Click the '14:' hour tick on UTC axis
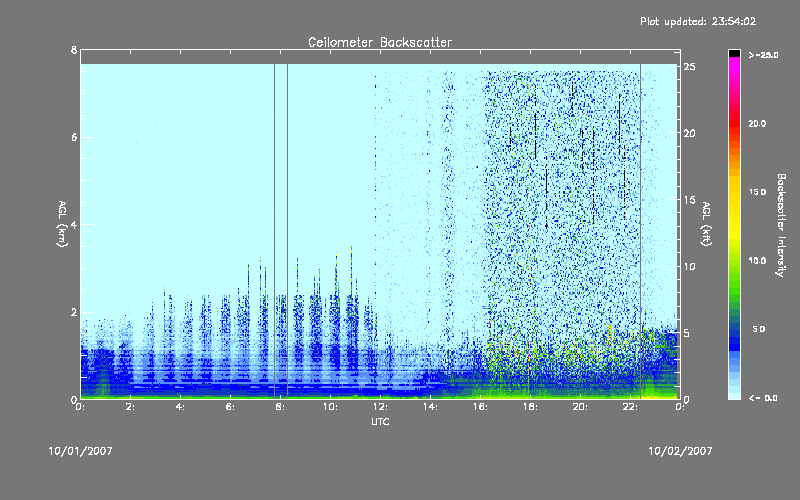The height and width of the screenshot is (500, 800). [430, 407]
